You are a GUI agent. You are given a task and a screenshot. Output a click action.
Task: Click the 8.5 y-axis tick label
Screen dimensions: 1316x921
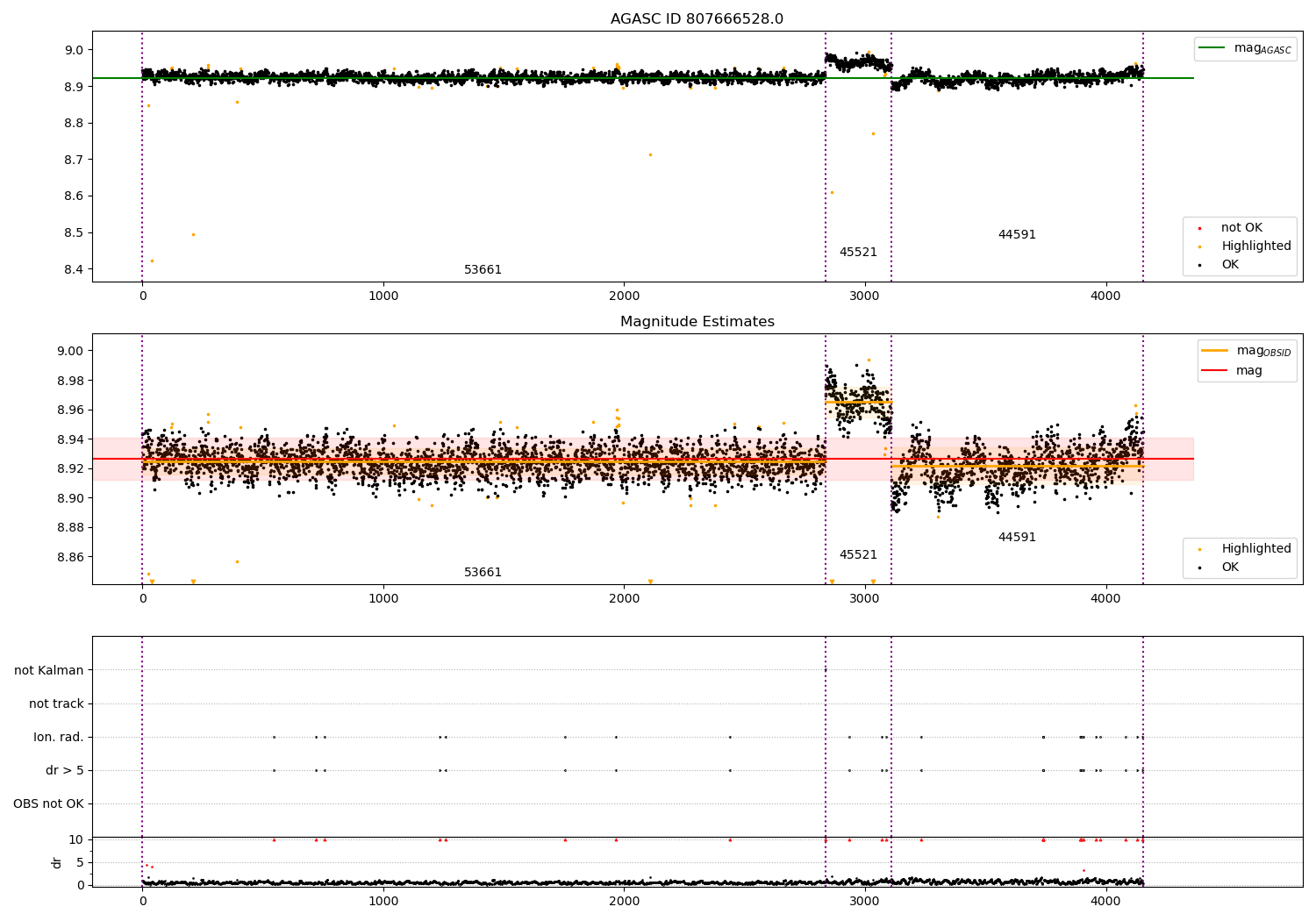point(75,233)
